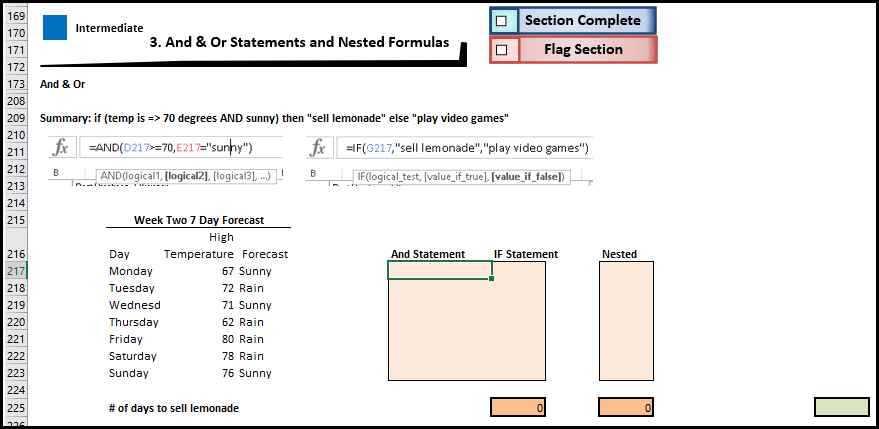This screenshot has width=879, height=429.
Task: Tick the Flag Section checkbox
Action: point(502,49)
